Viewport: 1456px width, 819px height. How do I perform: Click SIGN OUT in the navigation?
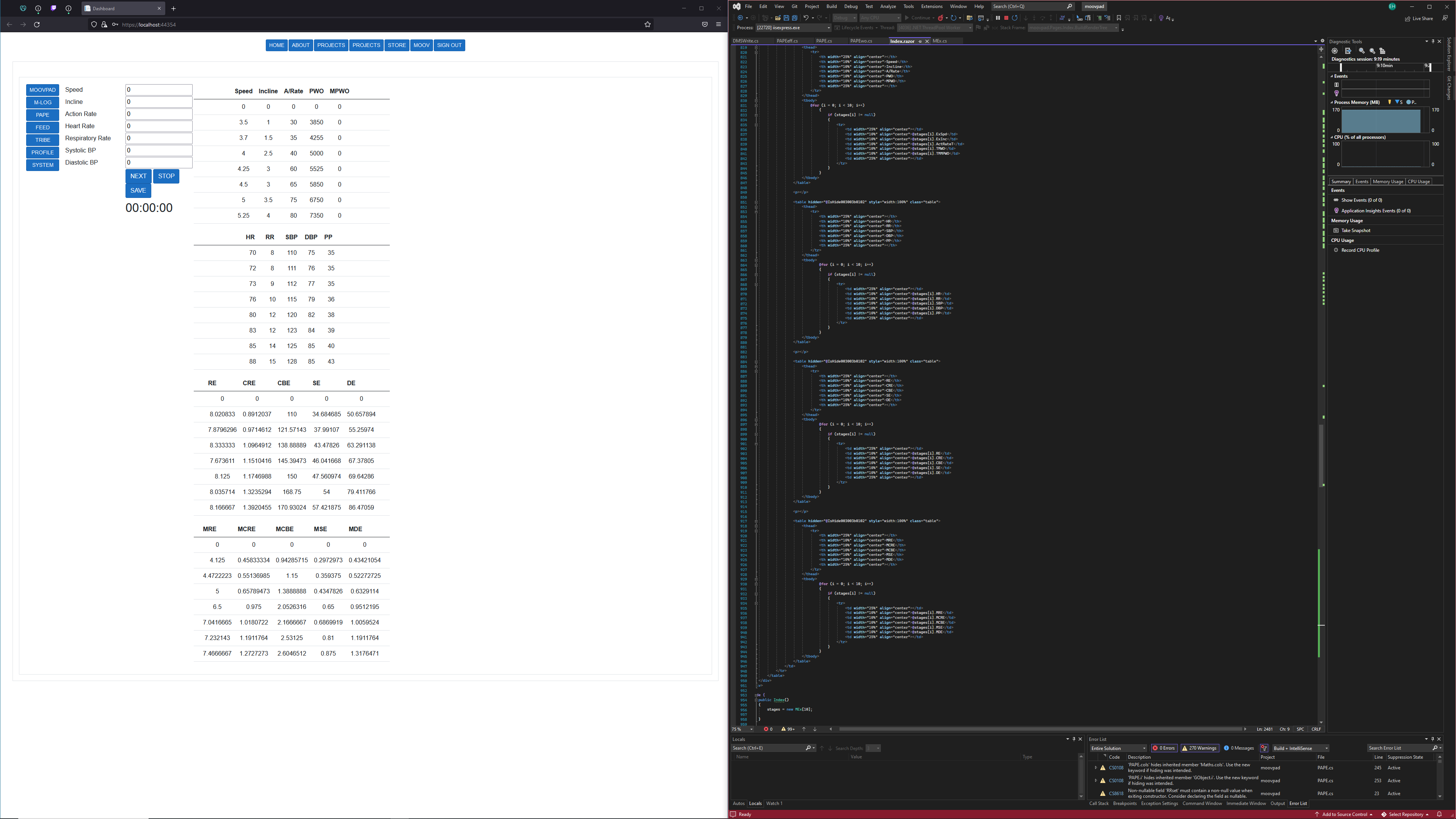click(449, 45)
